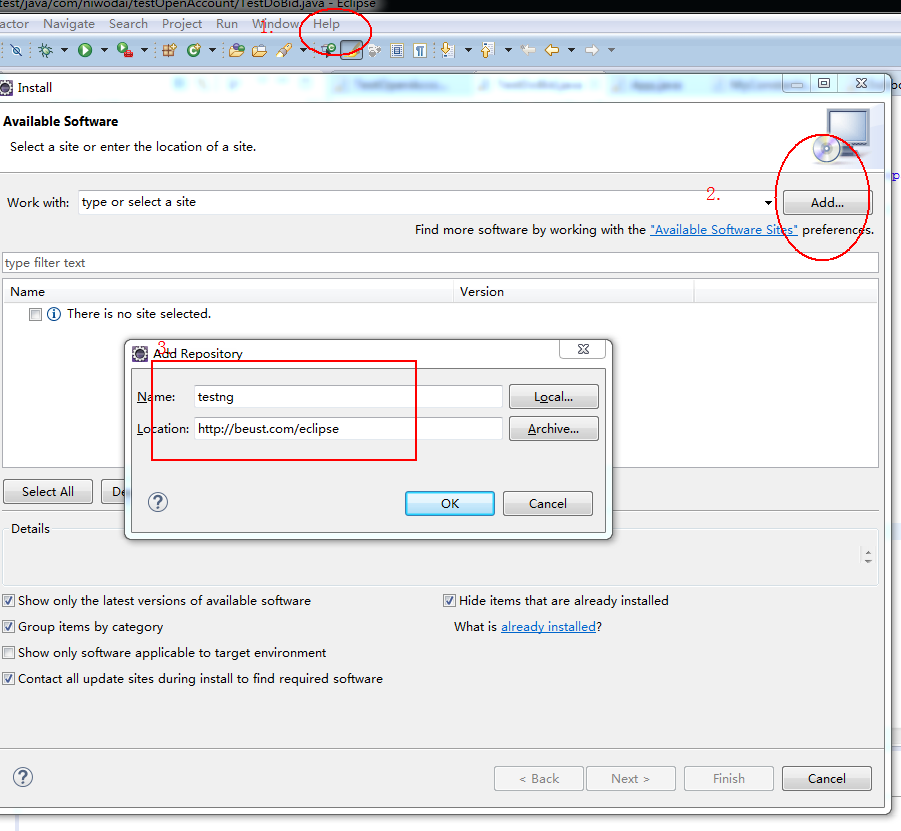901x831 pixels.
Task: Enable 'Show only software applicable to target environment'
Action: click(x=9, y=653)
